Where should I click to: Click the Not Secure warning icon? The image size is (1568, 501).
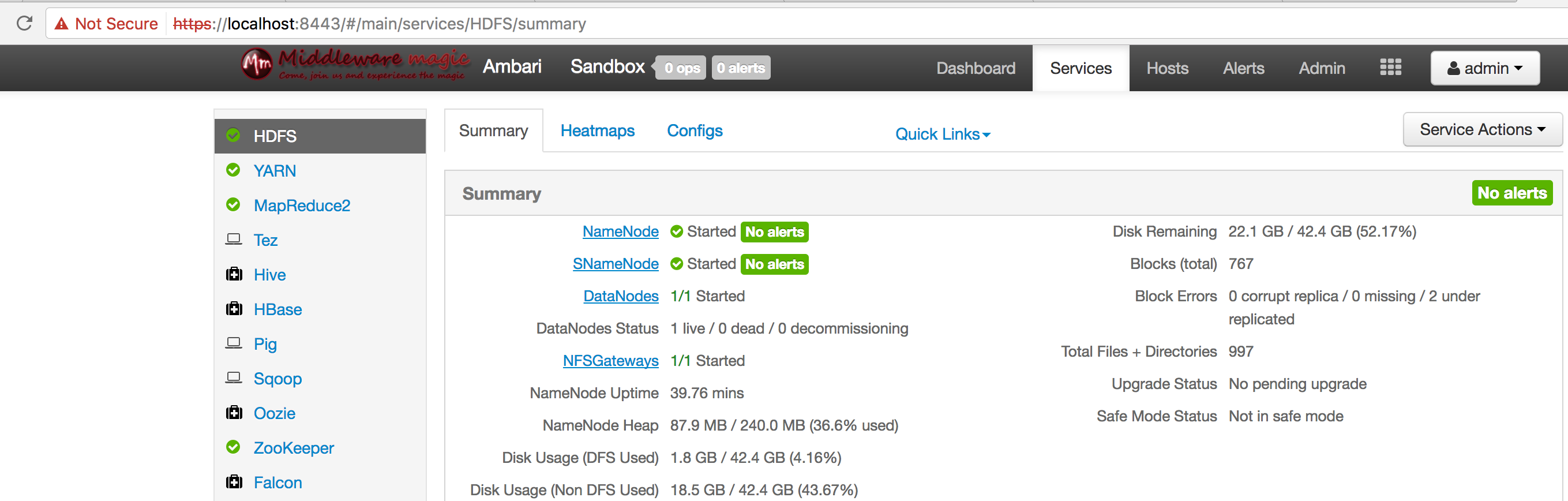tap(62, 24)
